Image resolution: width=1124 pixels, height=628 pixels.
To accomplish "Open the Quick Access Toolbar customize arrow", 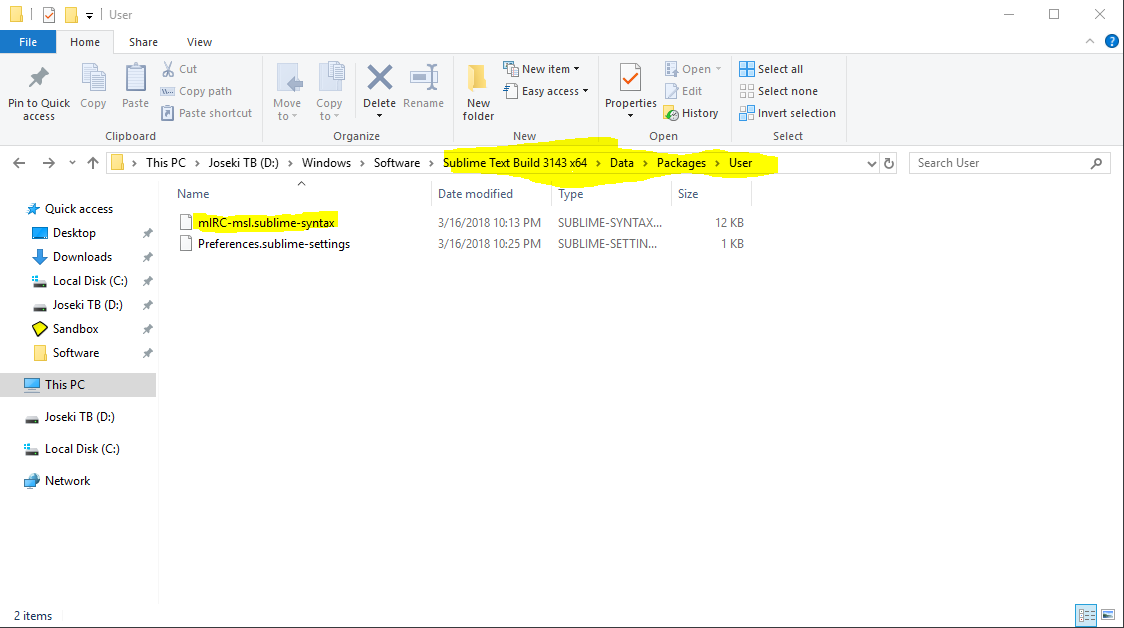I will point(89,15).
